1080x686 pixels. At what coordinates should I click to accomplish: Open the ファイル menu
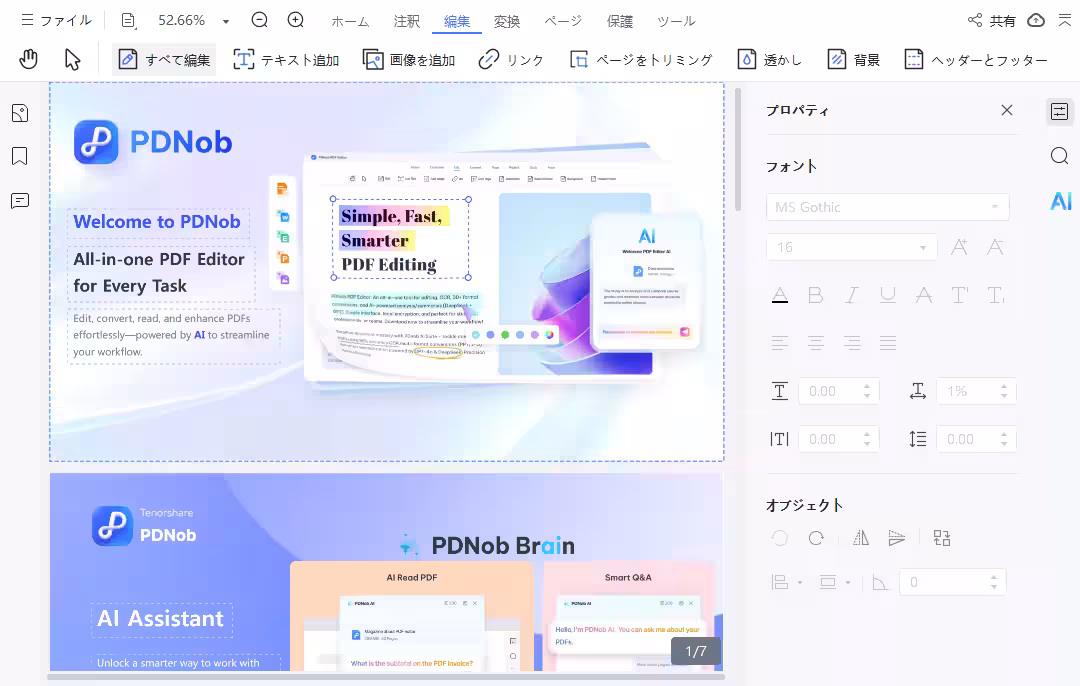(x=56, y=20)
